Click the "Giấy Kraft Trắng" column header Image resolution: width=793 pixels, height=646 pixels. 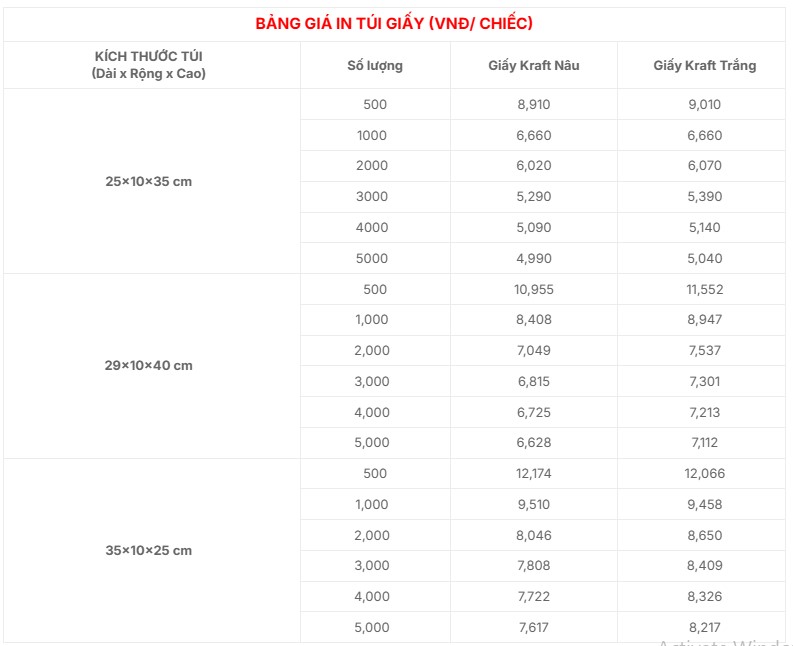(x=704, y=66)
